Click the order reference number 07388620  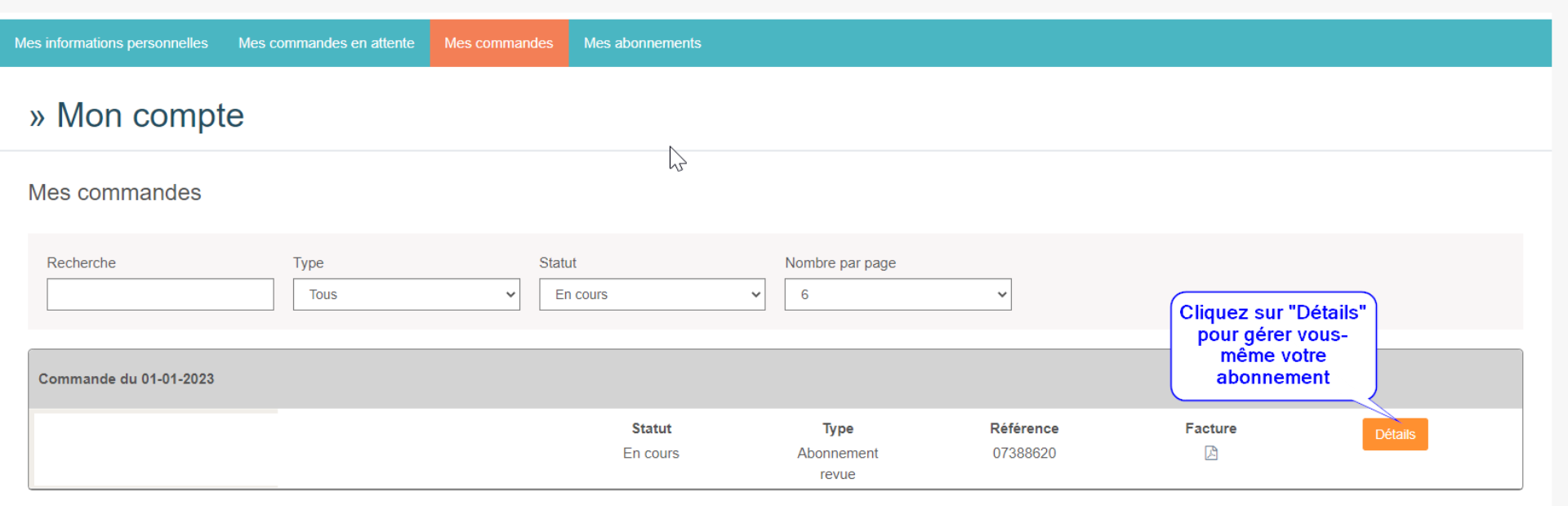tap(1024, 453)
